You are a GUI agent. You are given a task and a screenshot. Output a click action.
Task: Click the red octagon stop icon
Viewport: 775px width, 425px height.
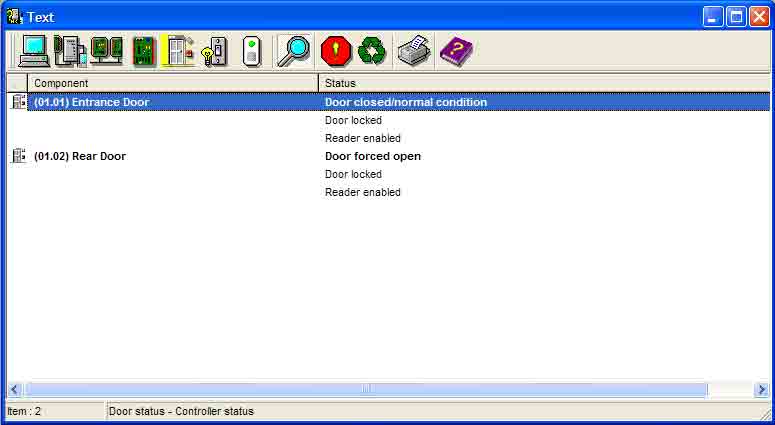[336, 51]
